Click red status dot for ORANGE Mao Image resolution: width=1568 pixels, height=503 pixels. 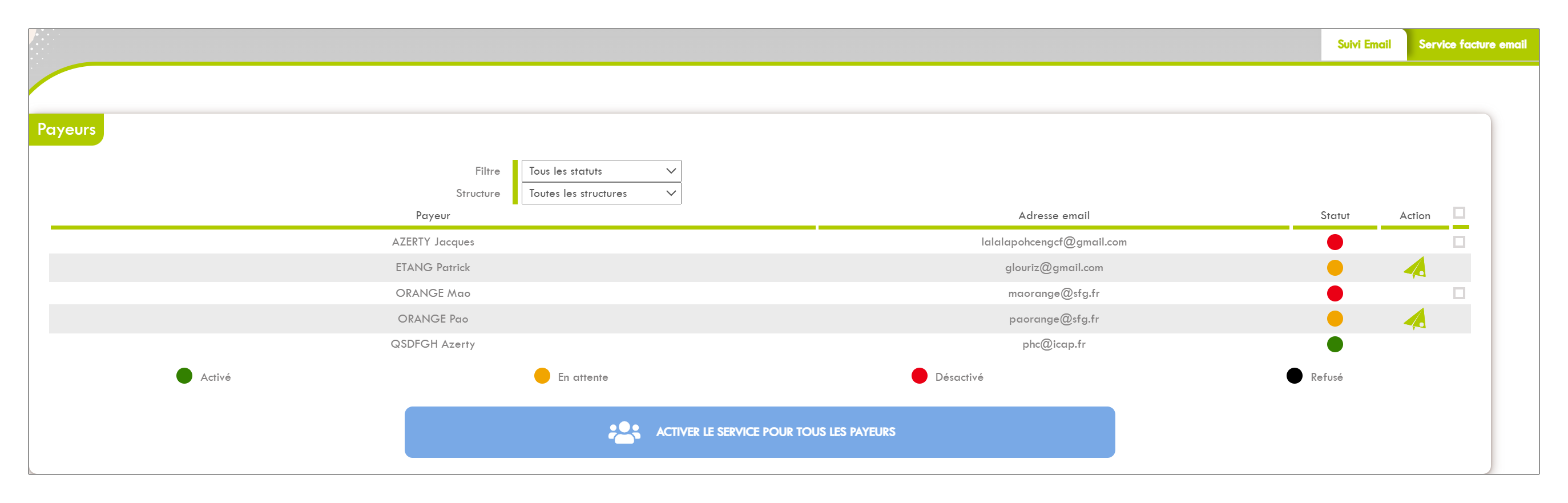1335,293
